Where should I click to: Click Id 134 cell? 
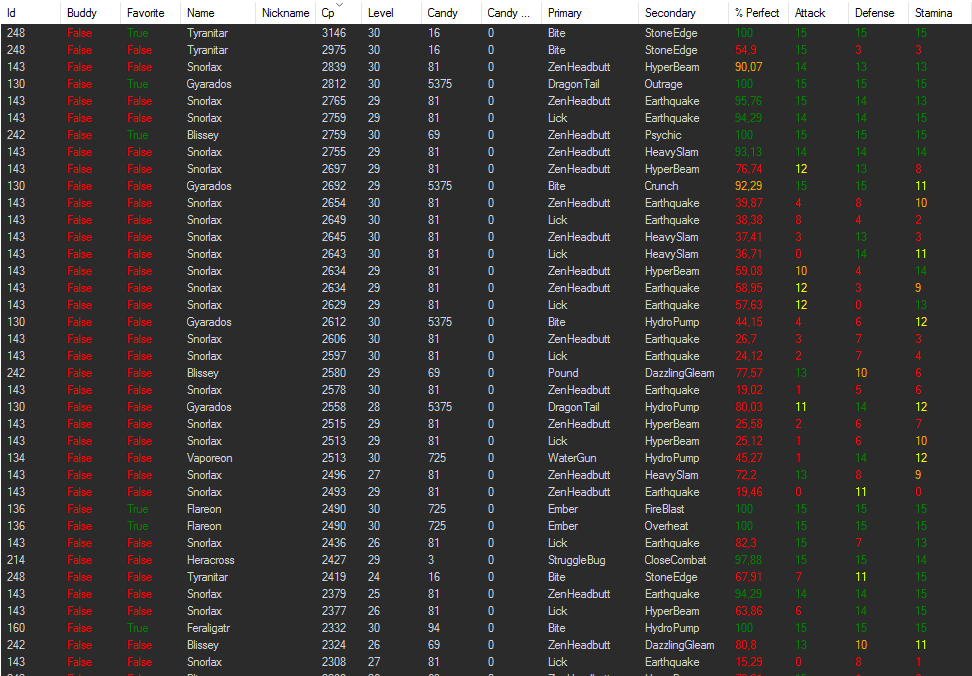click(16, 458)
